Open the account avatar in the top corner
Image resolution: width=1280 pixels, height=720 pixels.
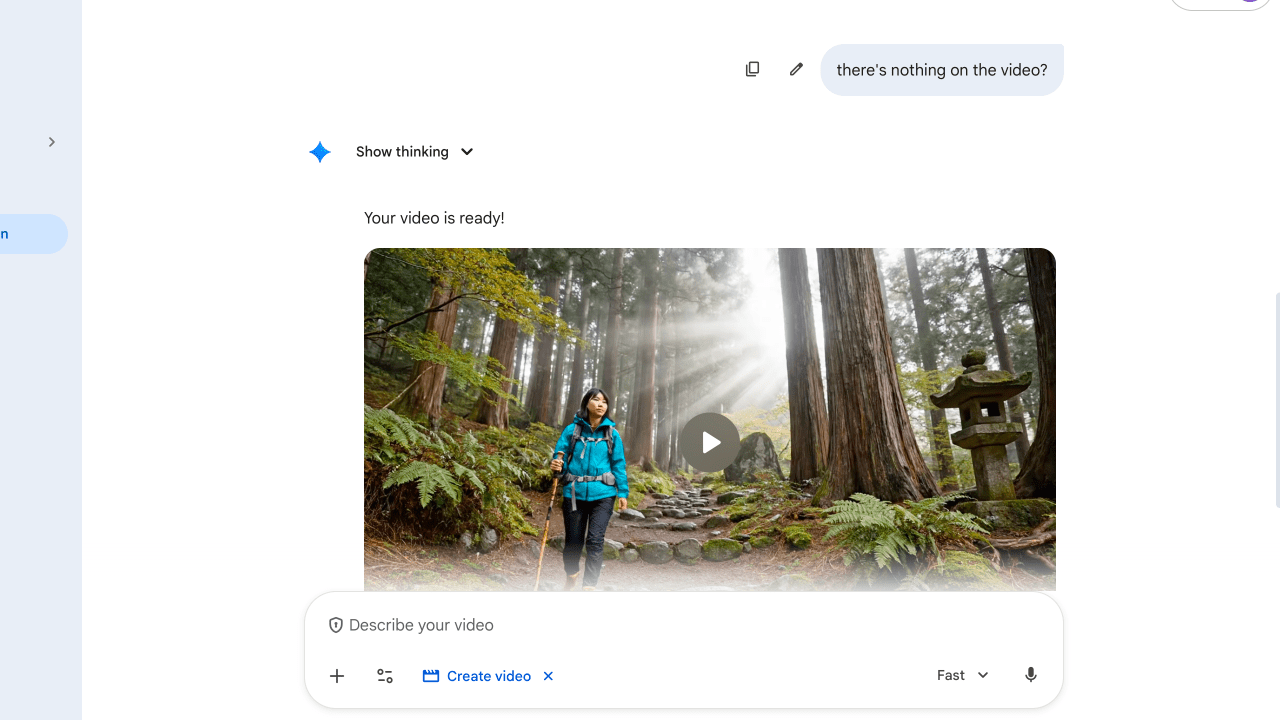(1248, 3)
